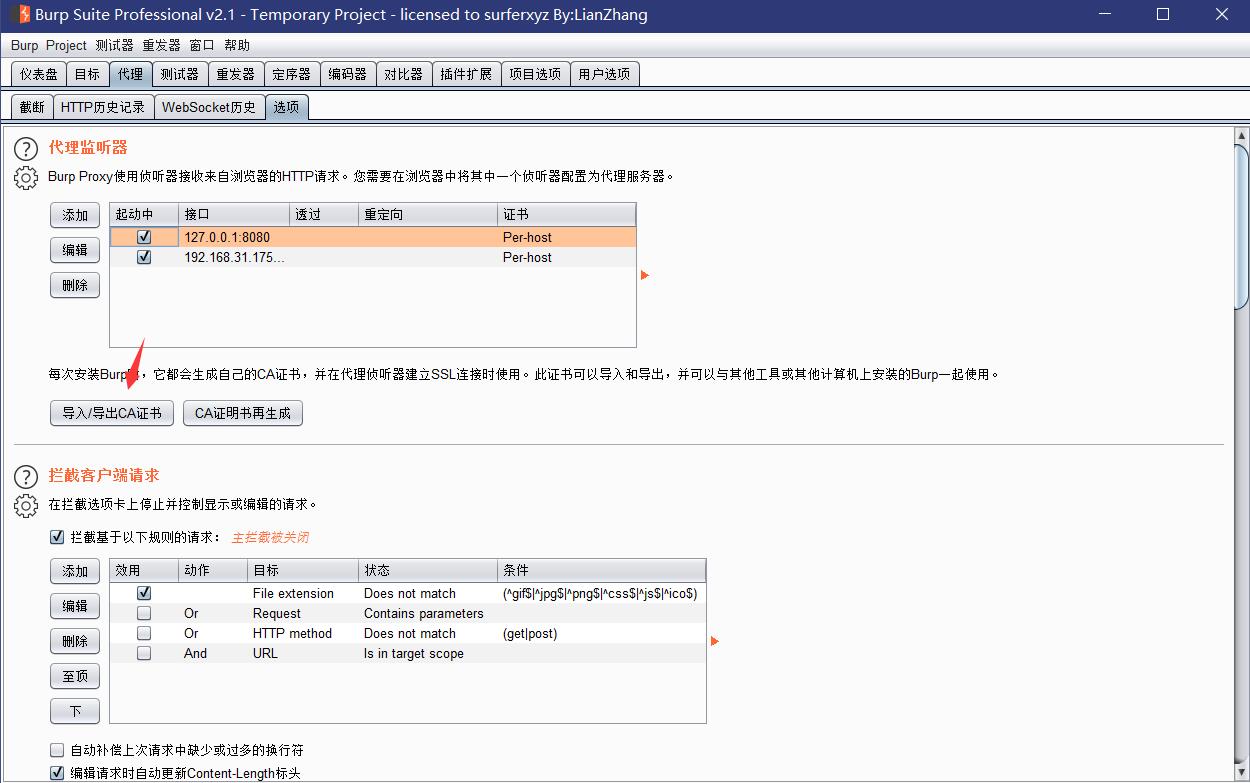
Task: Click 编辑 button for intercept rules
Action: [x=75, y=606]
